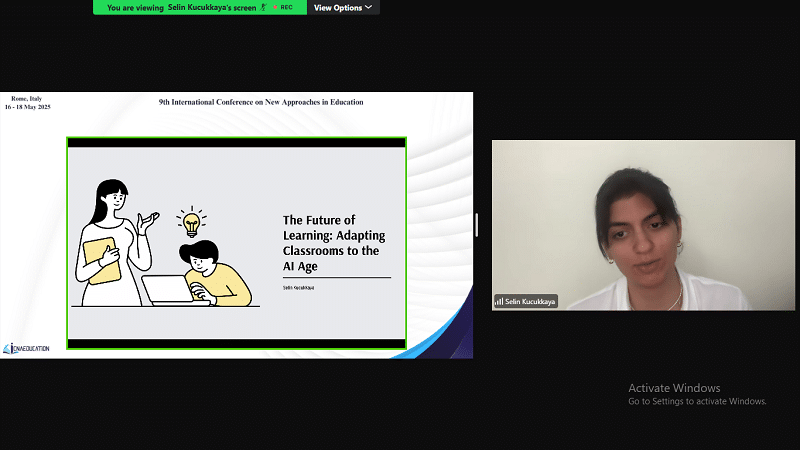800x450 pixels.
Task: Click the signal bars icon on the video tile
Action: [x=499, y=301]
